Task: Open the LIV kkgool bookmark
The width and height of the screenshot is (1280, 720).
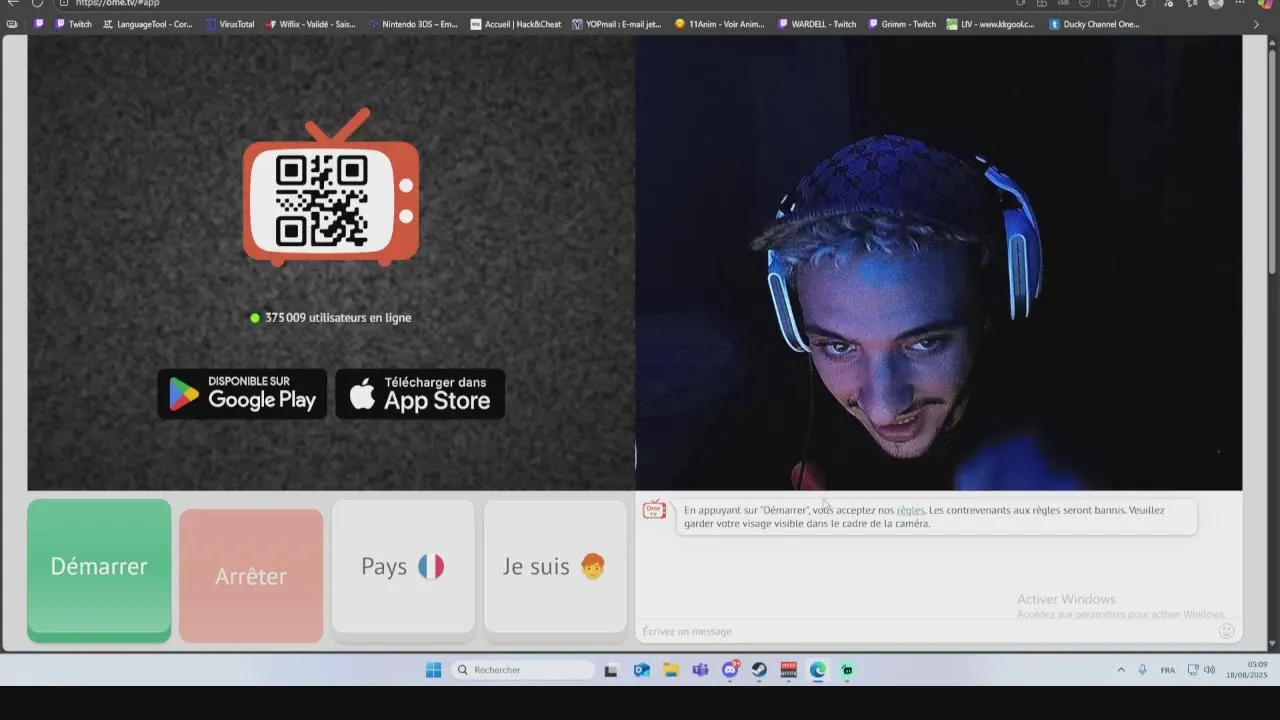Action: point(991,24)
